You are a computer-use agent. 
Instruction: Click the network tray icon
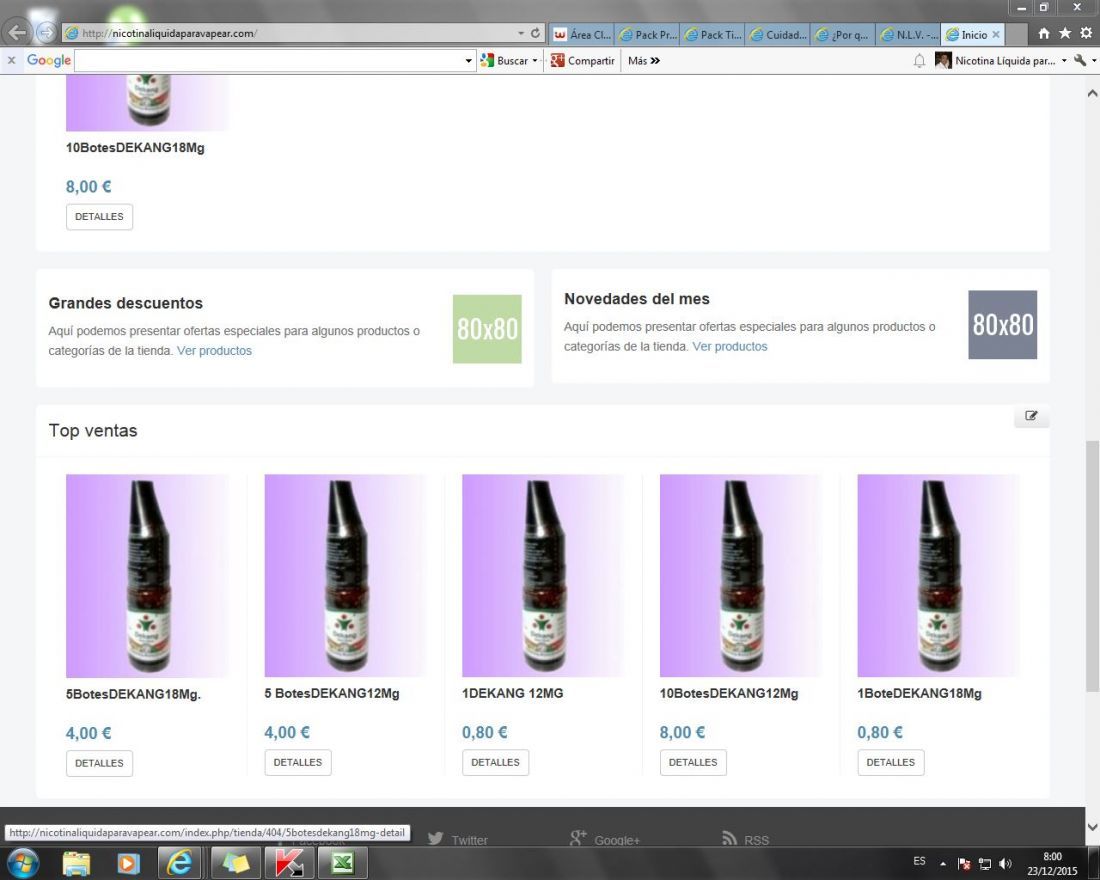(x=985, y=864)
